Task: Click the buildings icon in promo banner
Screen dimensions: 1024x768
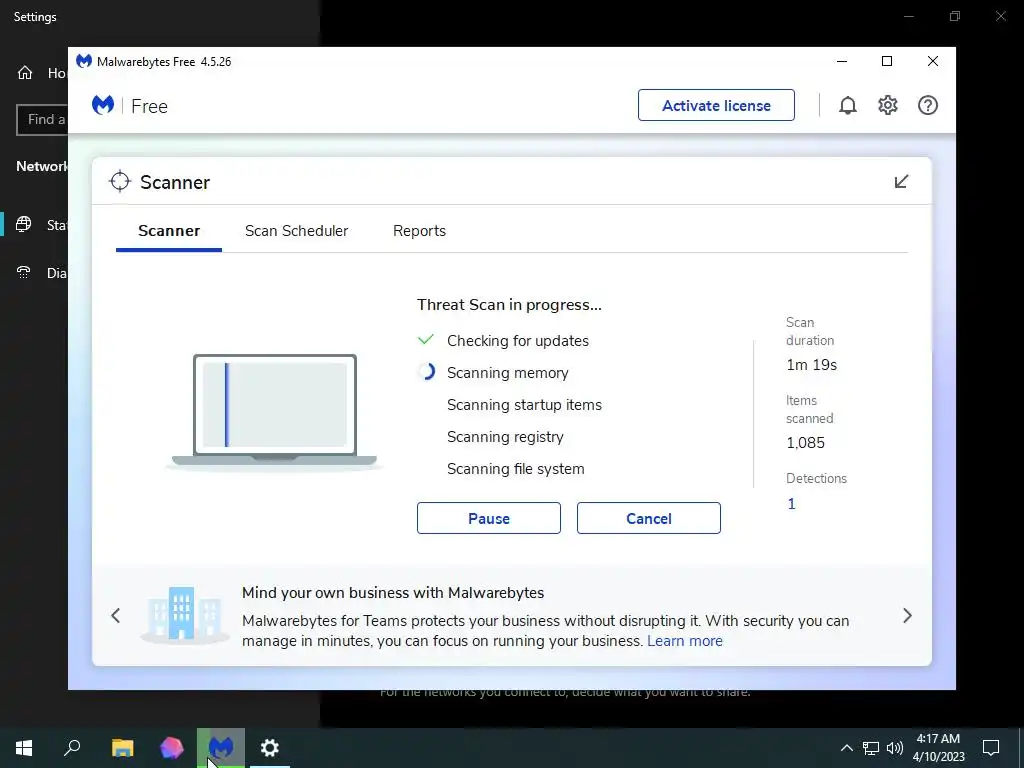Action: [184, 614]
